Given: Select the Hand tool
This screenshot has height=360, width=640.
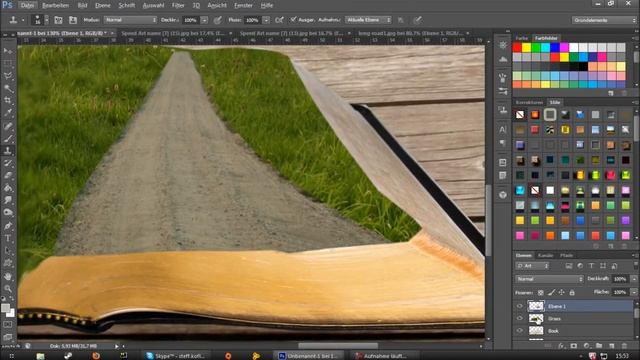Looking at the screenshot, I should 8,276.
